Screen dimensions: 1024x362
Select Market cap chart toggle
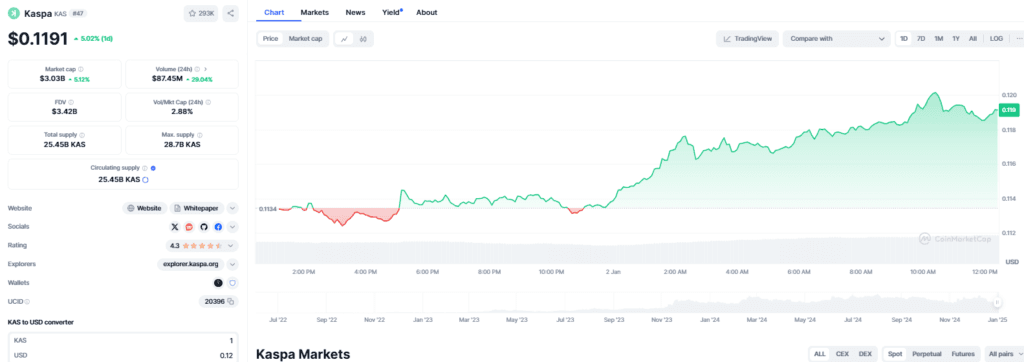(306, 39)
